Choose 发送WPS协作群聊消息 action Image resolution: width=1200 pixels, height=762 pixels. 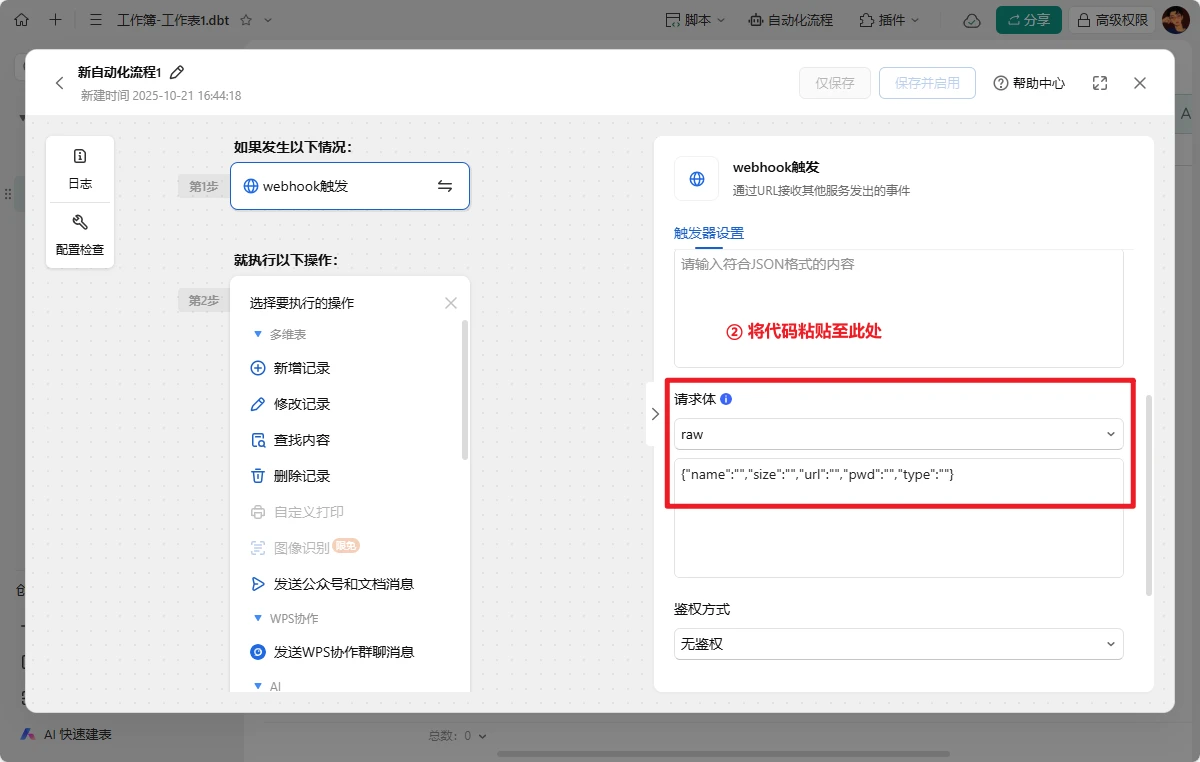click(x=343, y=652)
